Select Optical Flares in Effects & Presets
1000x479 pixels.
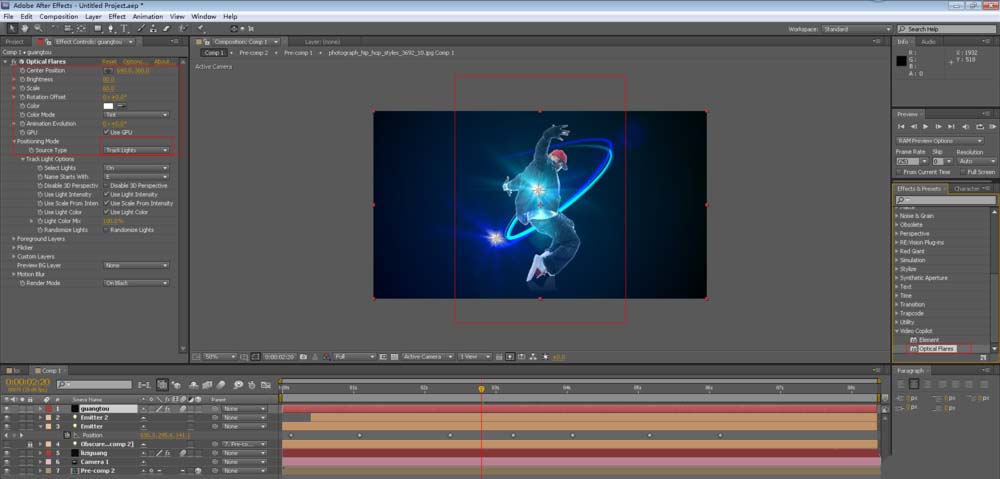click(x=936, y=349)
